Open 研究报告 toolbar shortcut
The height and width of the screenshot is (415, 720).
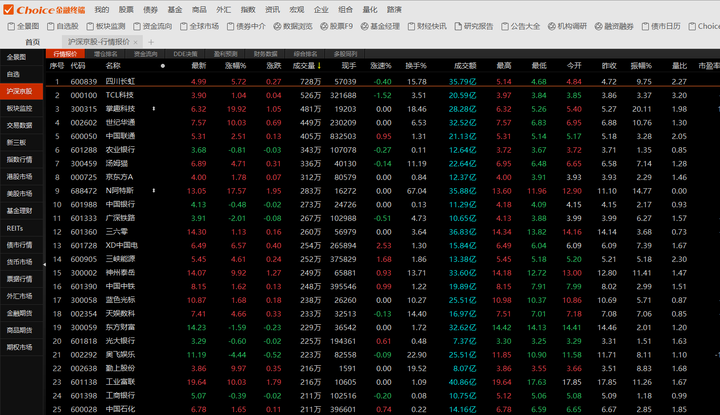point(474,27)
